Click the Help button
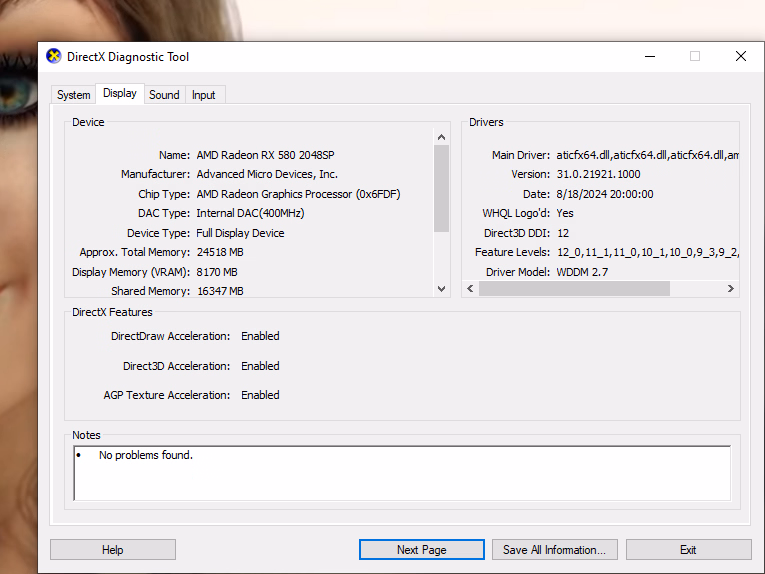 (113, 550)
